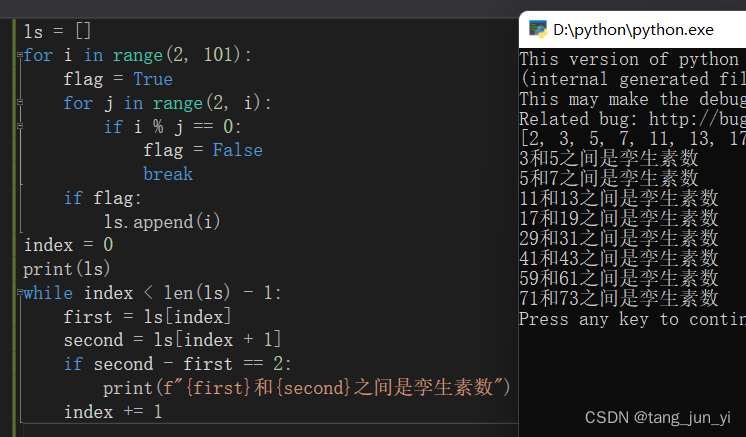Click the 'flag = False' statement
The width and height of the screenshot is (746, 437).
(x=203, y=150)
